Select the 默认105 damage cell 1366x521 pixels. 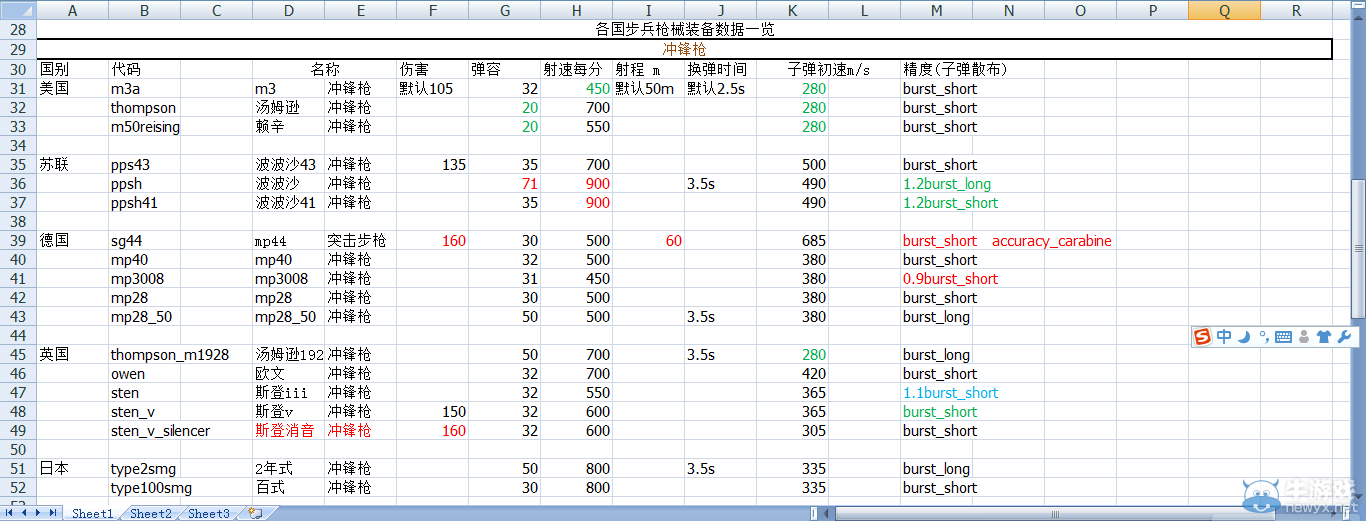coord(432,89)
